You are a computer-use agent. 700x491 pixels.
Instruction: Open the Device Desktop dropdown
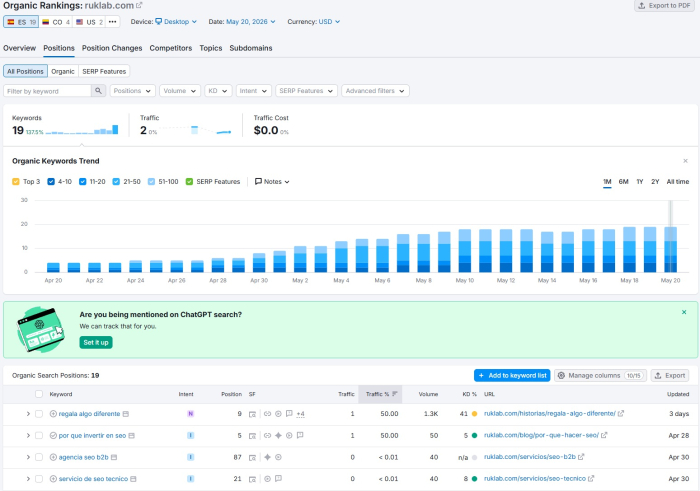[176, 21]
